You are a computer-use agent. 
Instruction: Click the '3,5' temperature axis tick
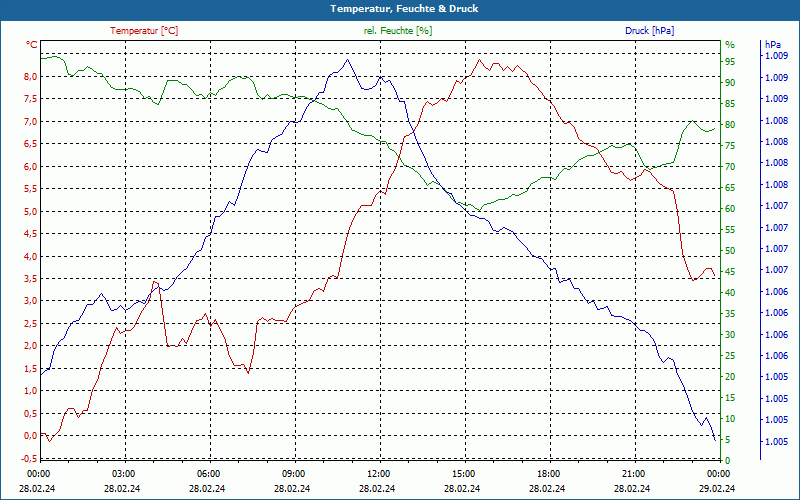(x=31, y=279)
